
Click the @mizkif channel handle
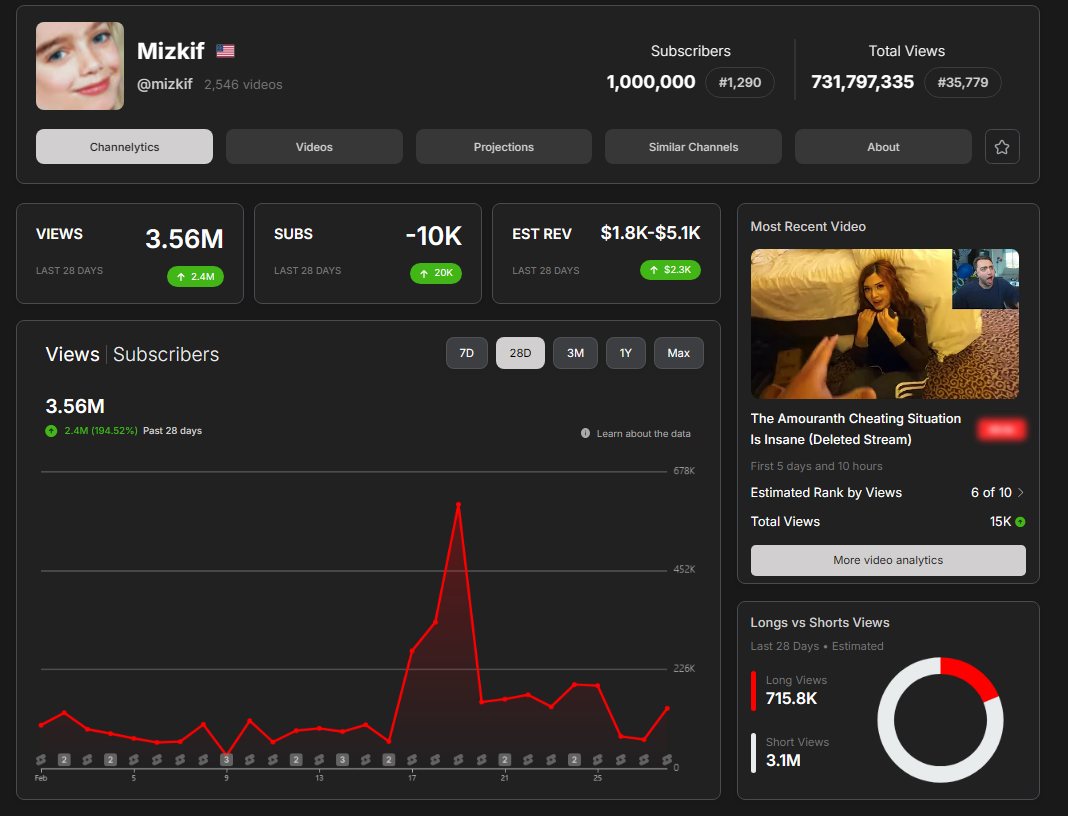click(x=165, y=84)
